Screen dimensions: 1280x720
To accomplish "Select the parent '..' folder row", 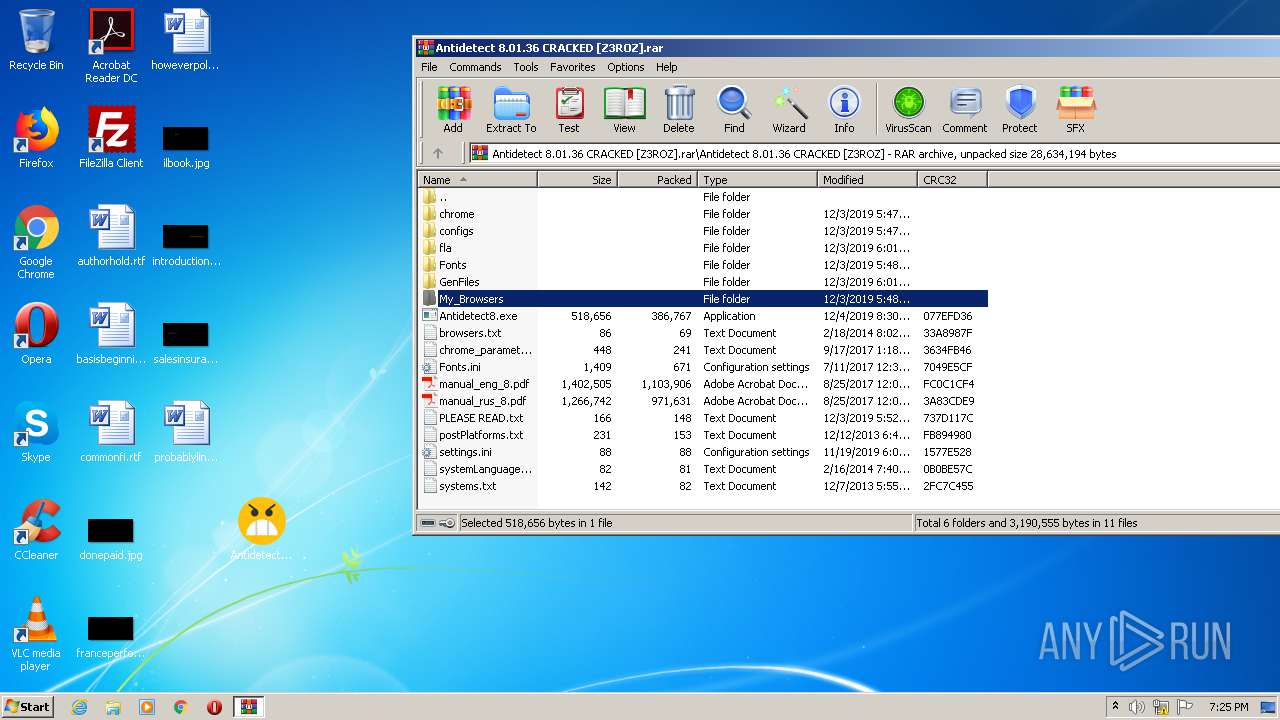I will click(702, 197).
